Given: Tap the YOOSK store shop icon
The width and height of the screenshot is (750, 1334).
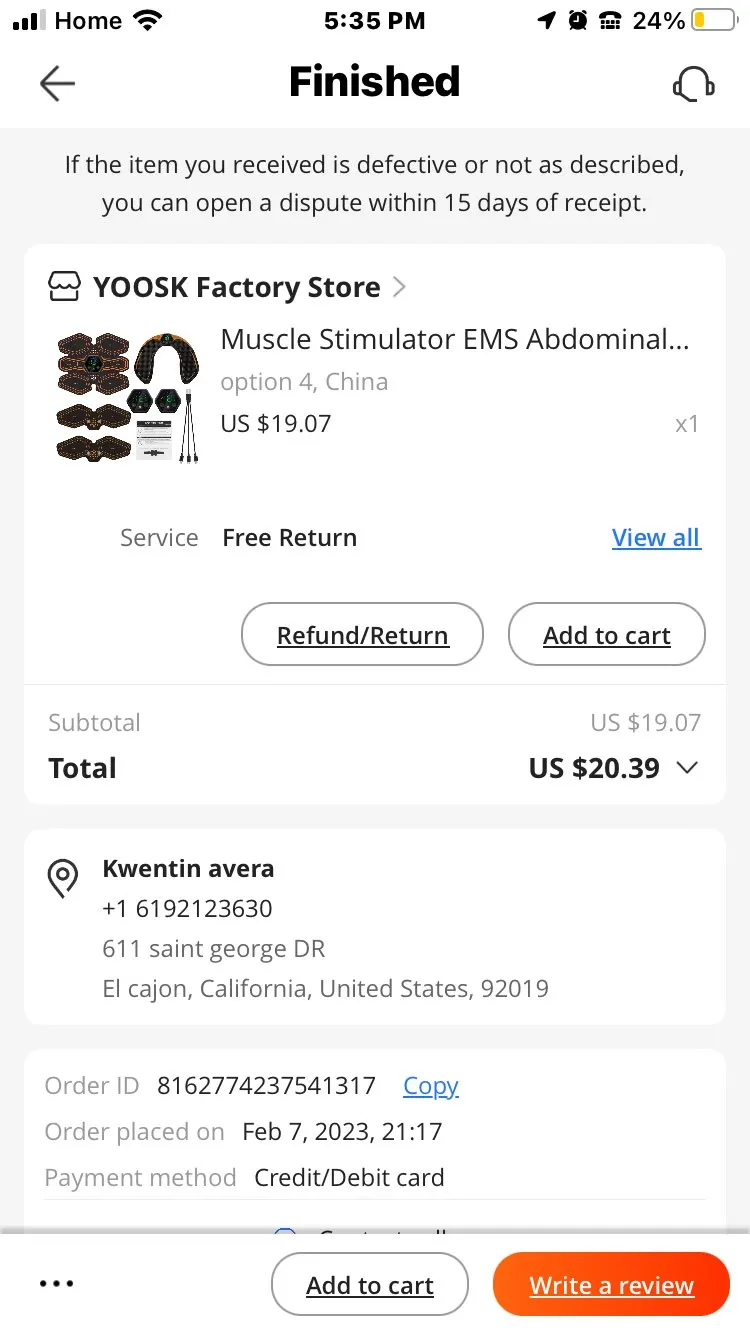Looking at the screenshot, I should [x=65, y=288].
